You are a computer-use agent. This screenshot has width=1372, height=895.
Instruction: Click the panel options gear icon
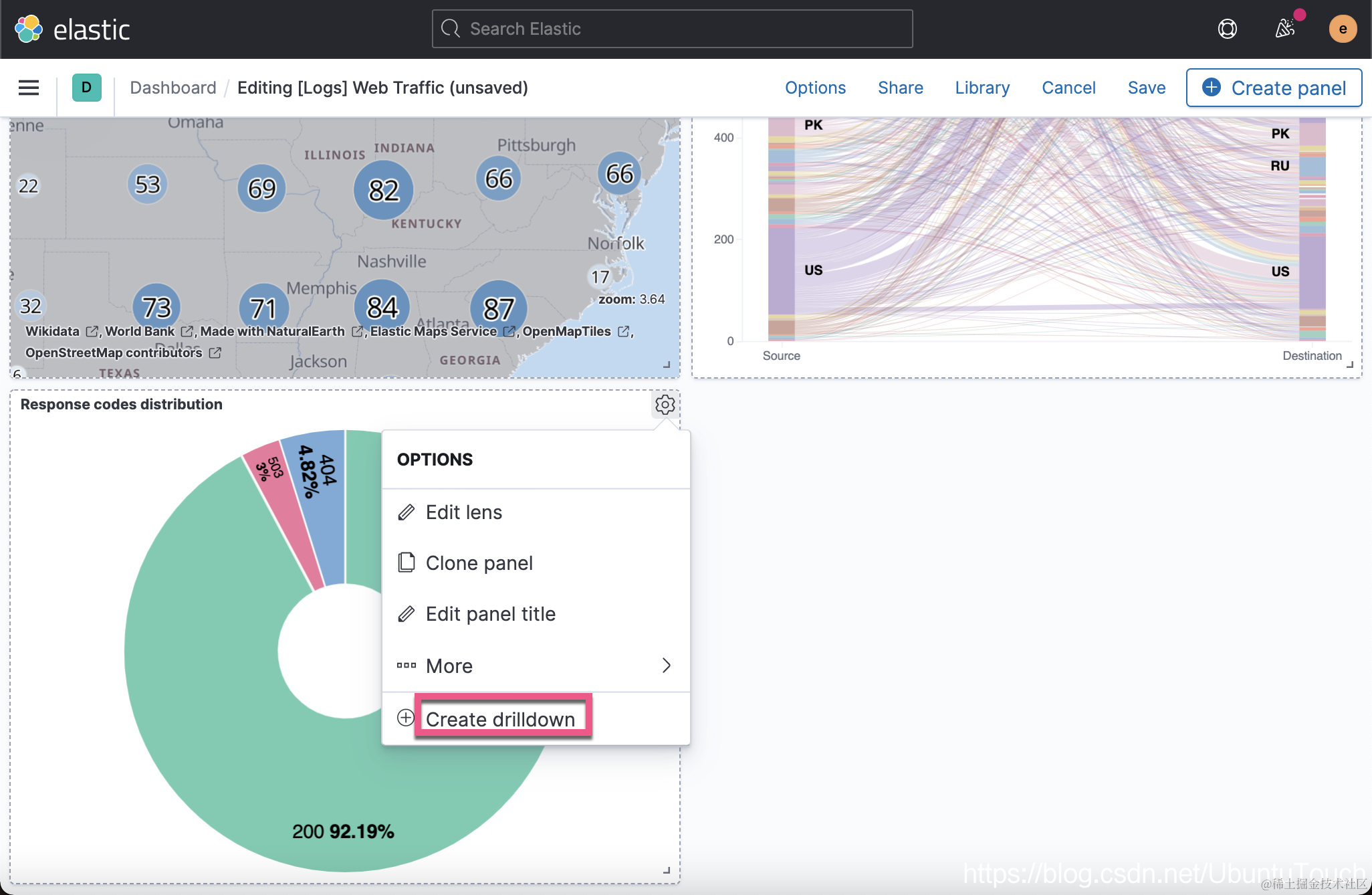coord(665,405)
